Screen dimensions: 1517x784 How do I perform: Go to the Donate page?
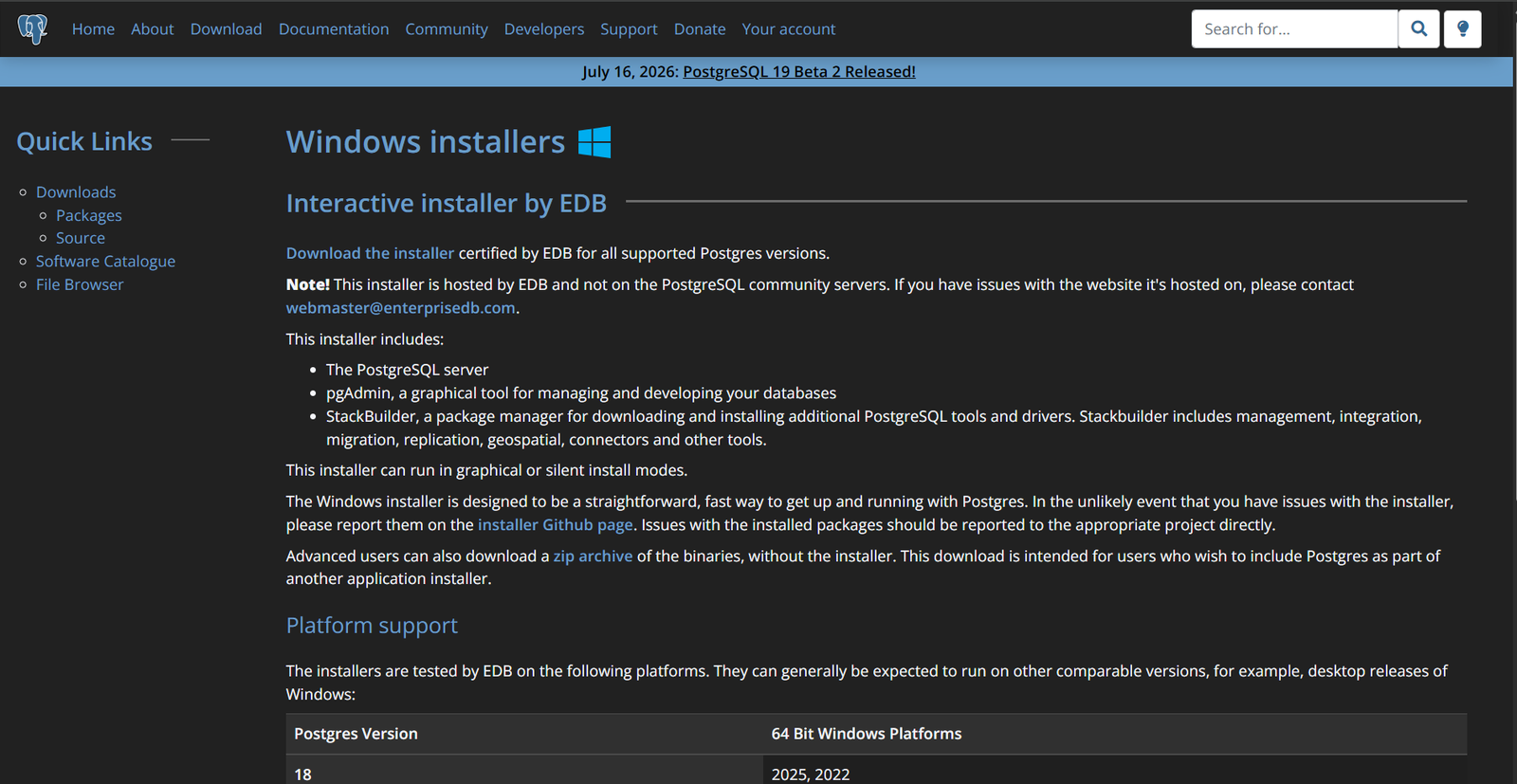coord(700,29)
